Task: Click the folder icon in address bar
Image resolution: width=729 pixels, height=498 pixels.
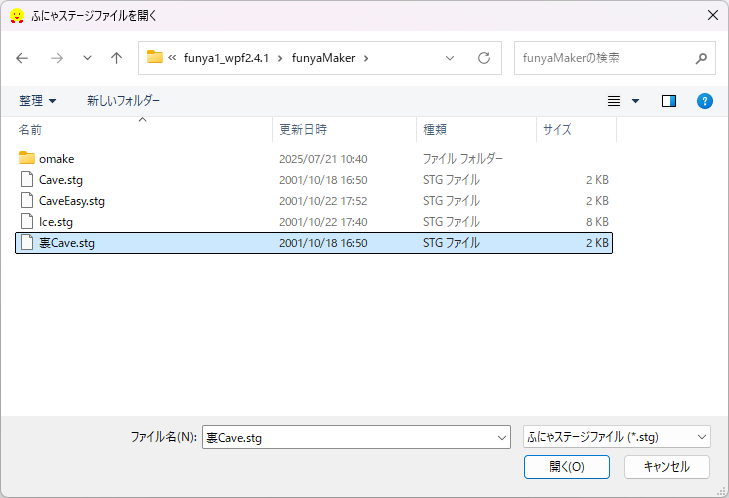Action: (x=154, y=57)
